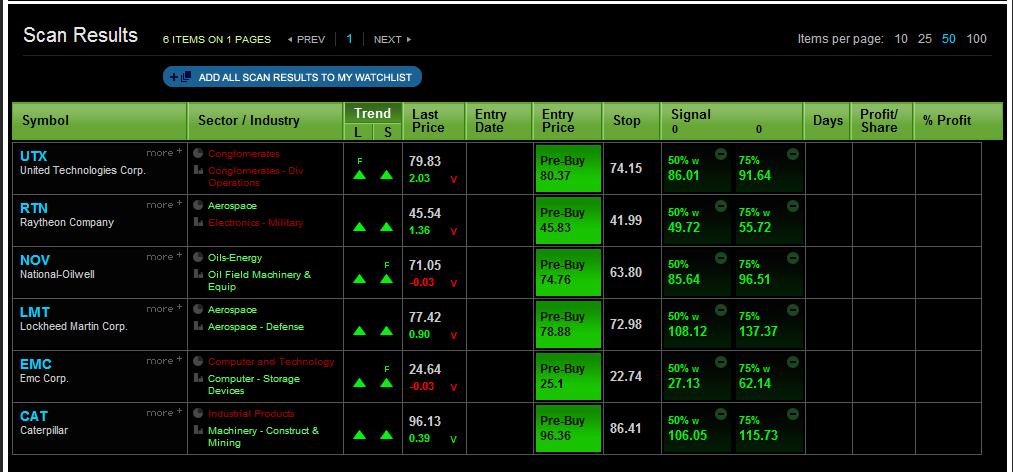Expand more details for CAT
Screen dimensions: 1013x472
(x=164, y=413)
